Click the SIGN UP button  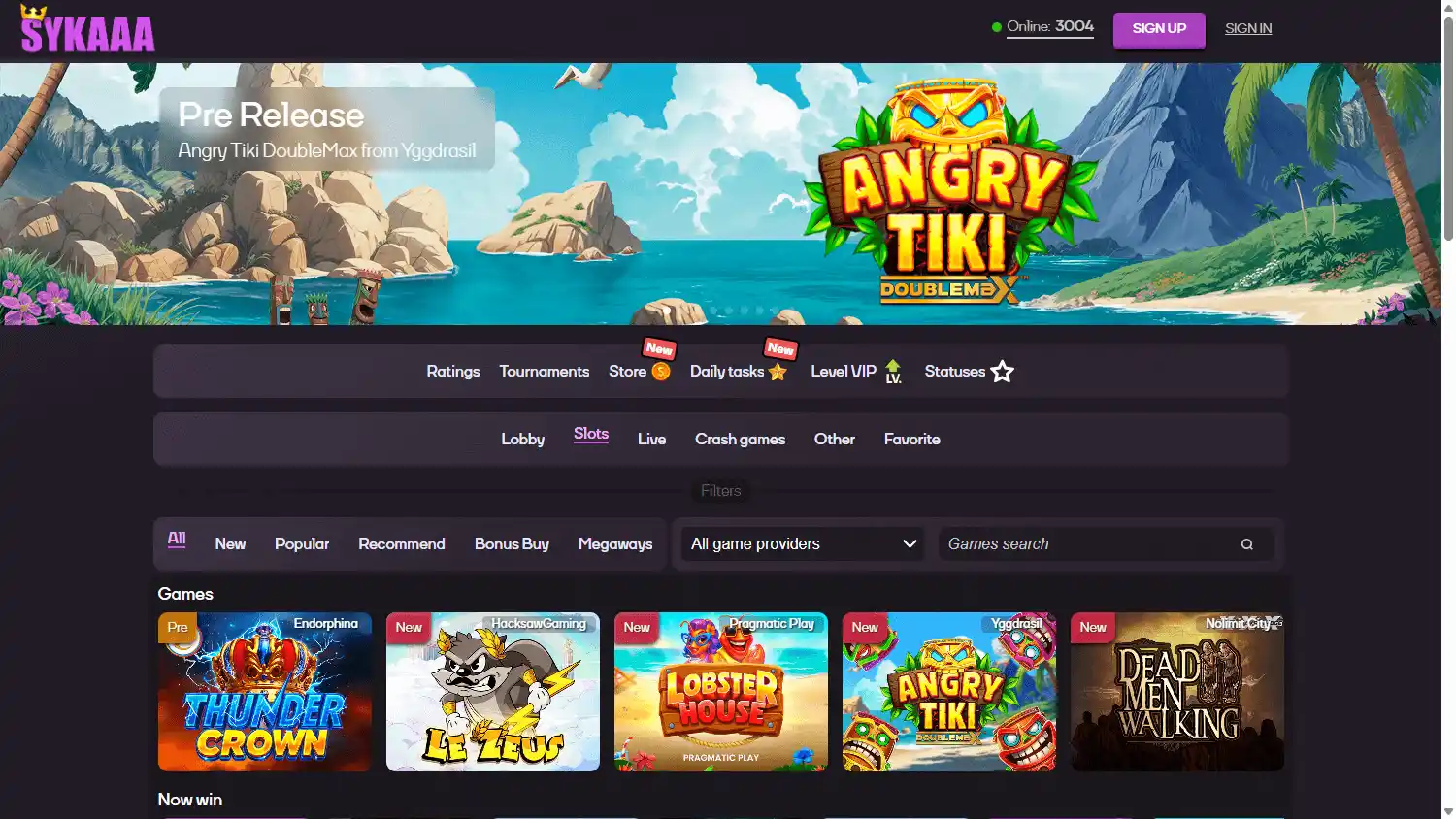[1159, 29]
